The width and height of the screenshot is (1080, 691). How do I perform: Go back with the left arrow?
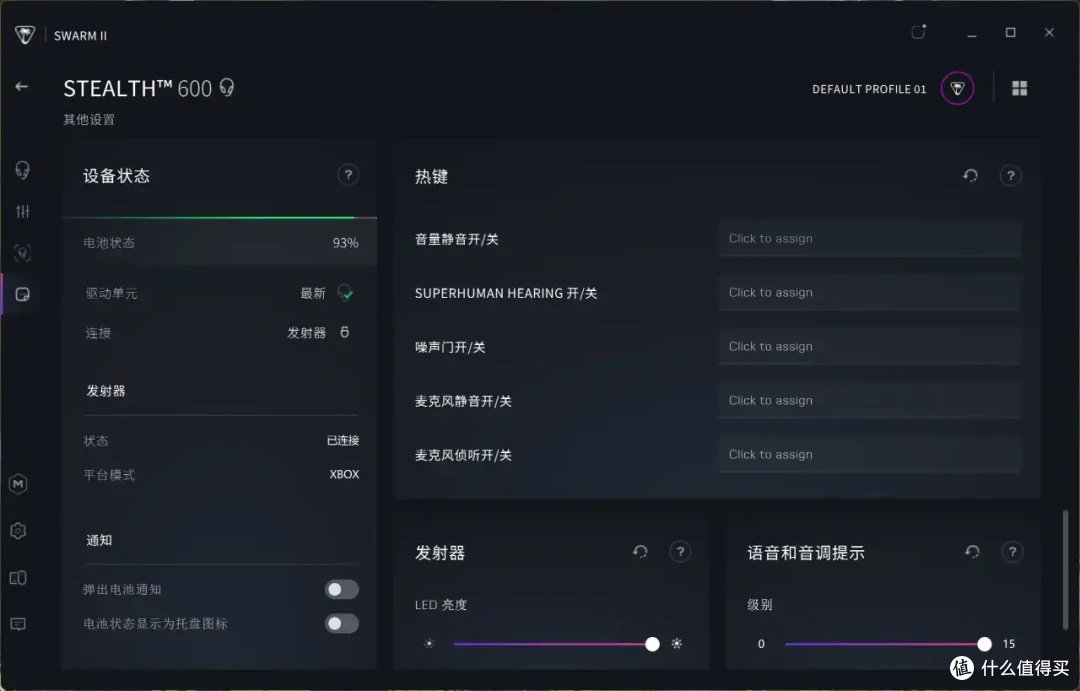coord(22,87)
